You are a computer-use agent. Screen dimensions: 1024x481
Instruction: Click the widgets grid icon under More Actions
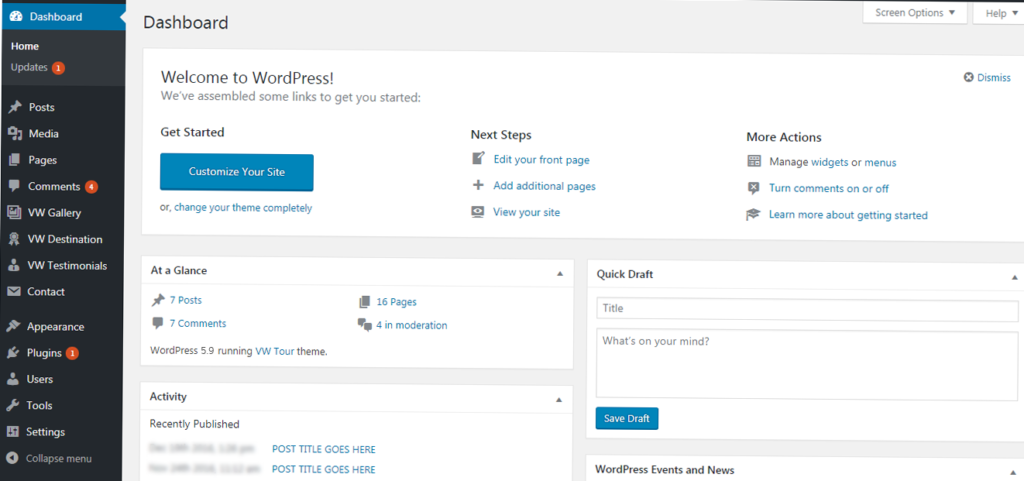point(754,161)
